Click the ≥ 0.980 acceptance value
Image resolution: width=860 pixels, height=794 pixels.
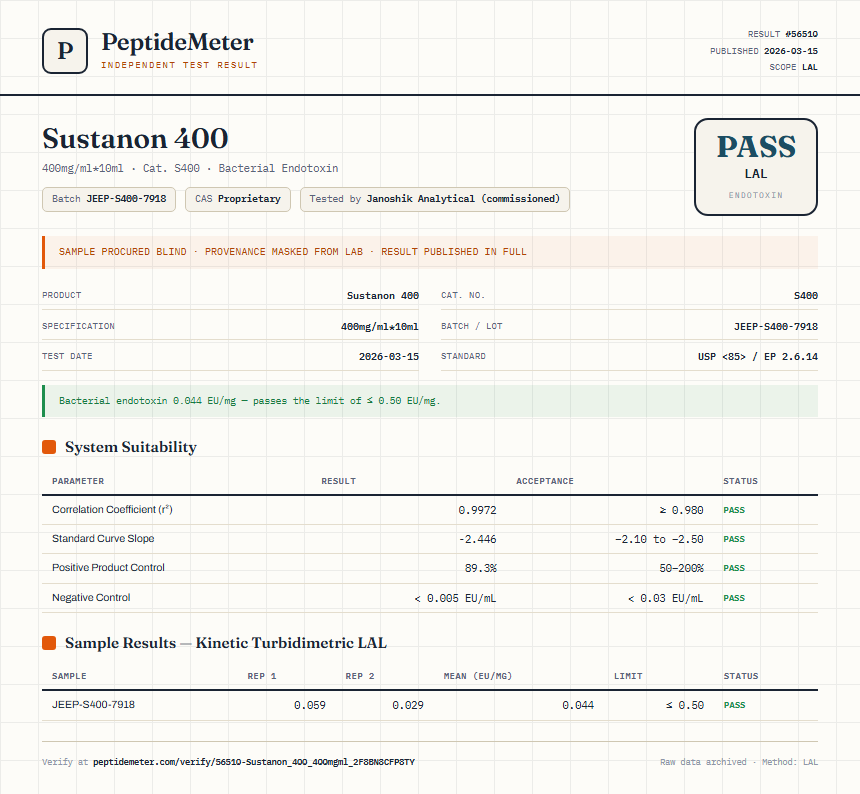tap(681, 510)
